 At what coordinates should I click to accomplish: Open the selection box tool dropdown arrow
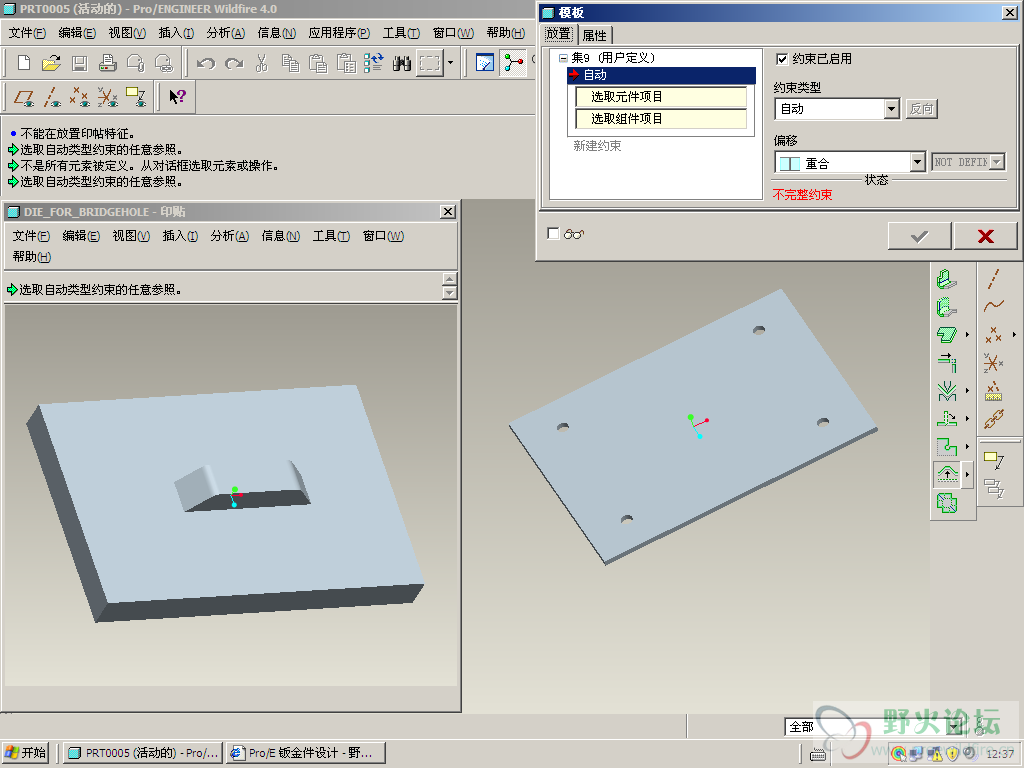450,63
